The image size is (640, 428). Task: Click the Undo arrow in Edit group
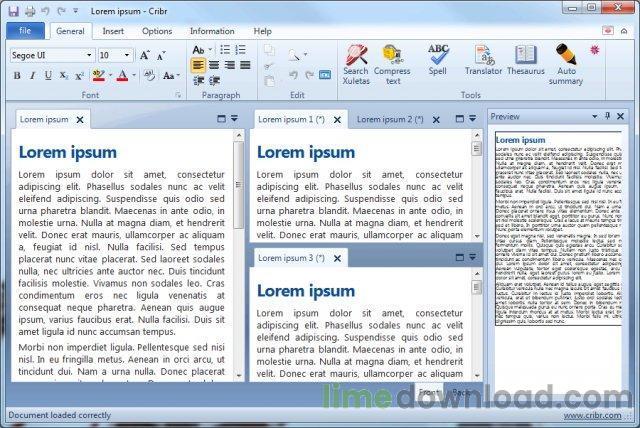[x=293, y=75]
